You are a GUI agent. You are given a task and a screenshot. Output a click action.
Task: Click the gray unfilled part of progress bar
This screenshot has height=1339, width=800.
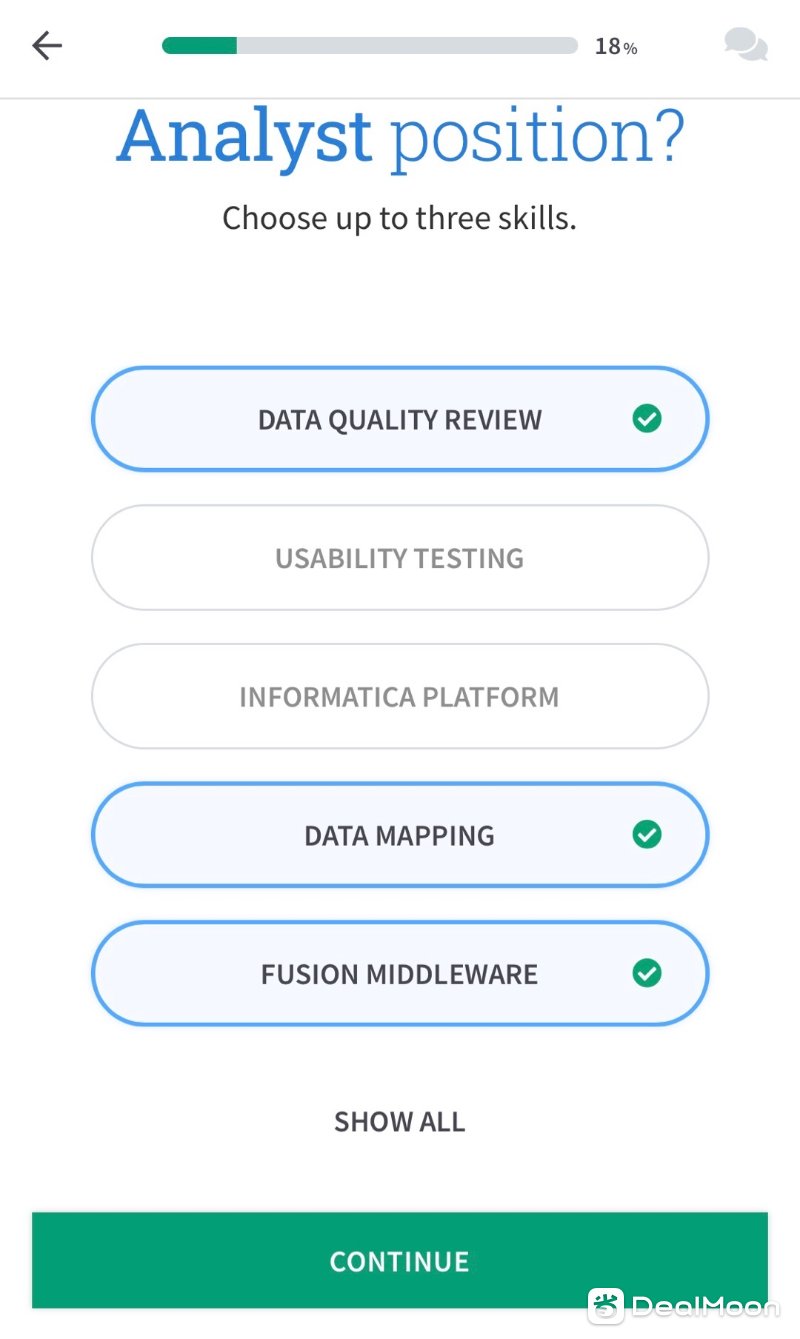[x=407, y=46]
